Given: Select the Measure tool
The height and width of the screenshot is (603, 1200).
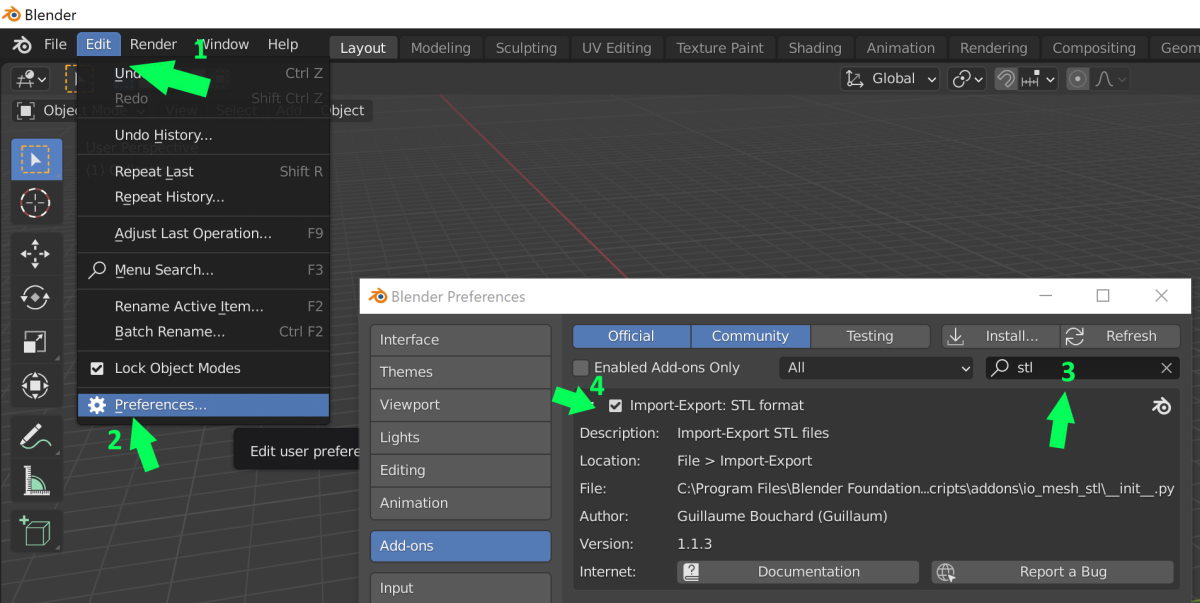Looking at the screenshot, I should [x=35, y=481].
